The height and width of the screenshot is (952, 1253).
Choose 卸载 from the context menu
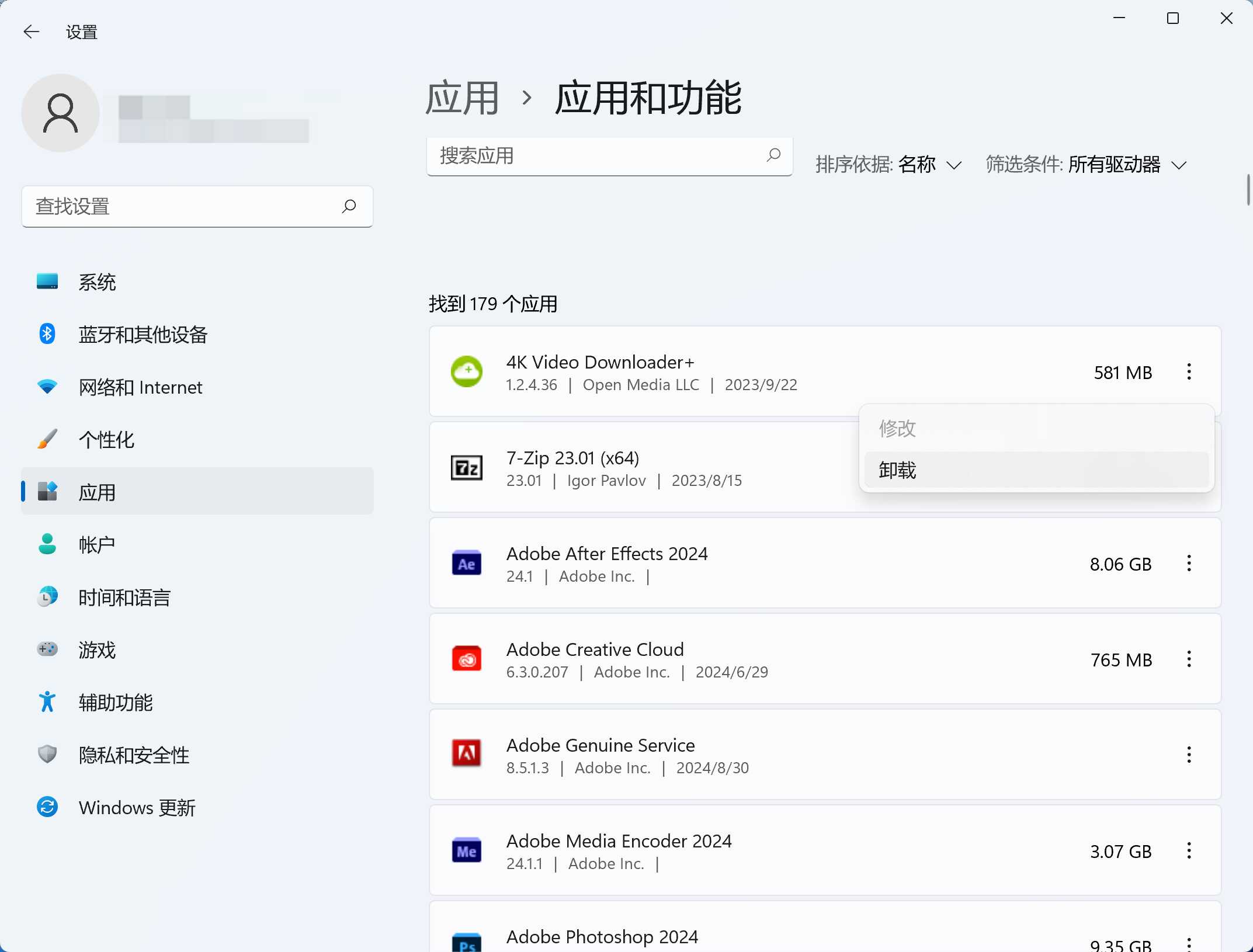coord(1036,470)
